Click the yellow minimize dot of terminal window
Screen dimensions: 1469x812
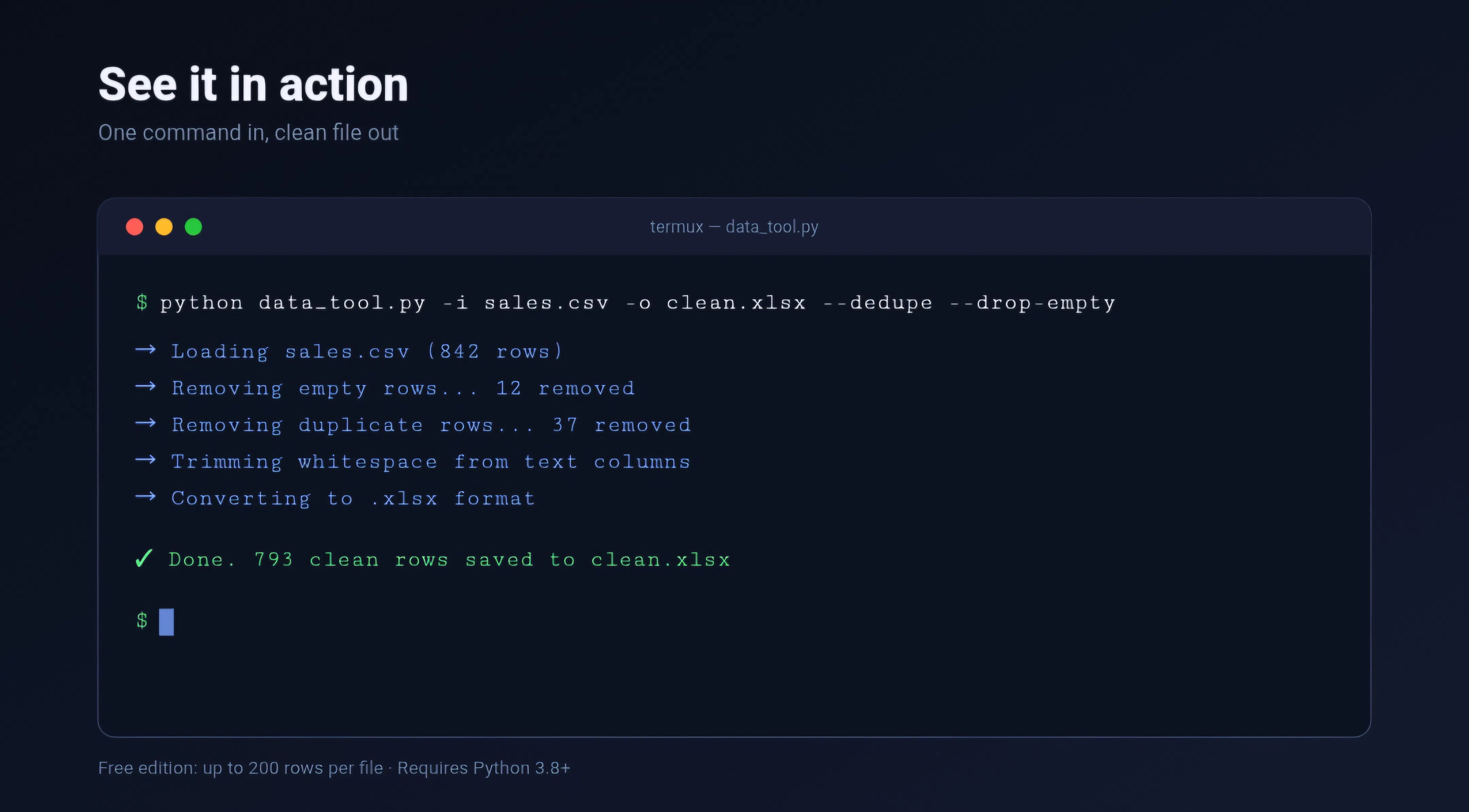tap(164, 227)
